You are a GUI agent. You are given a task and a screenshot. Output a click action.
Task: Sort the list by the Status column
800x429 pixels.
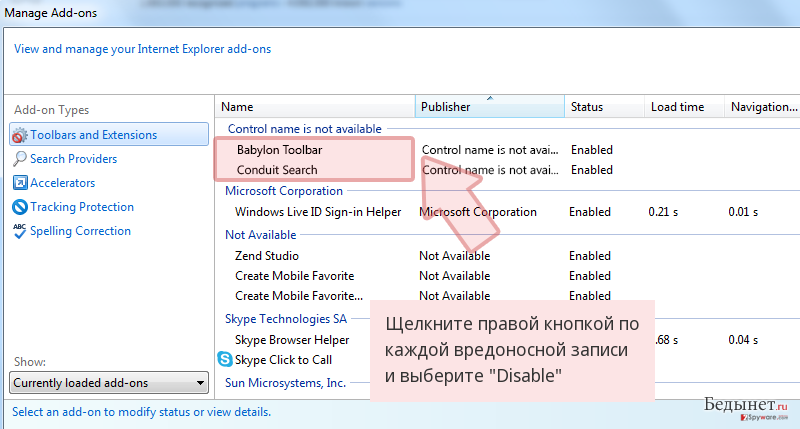pyautogui.click(x=605, y=107)
